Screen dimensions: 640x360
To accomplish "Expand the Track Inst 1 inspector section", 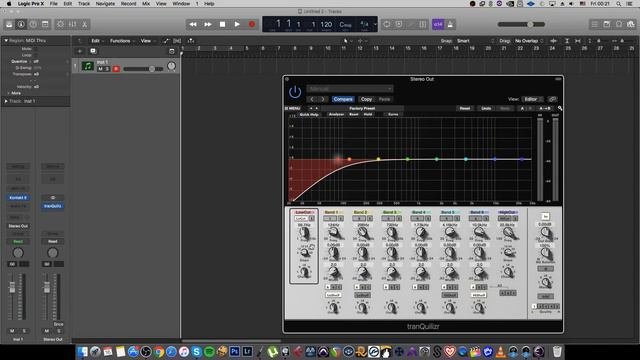I will point(6,101).
